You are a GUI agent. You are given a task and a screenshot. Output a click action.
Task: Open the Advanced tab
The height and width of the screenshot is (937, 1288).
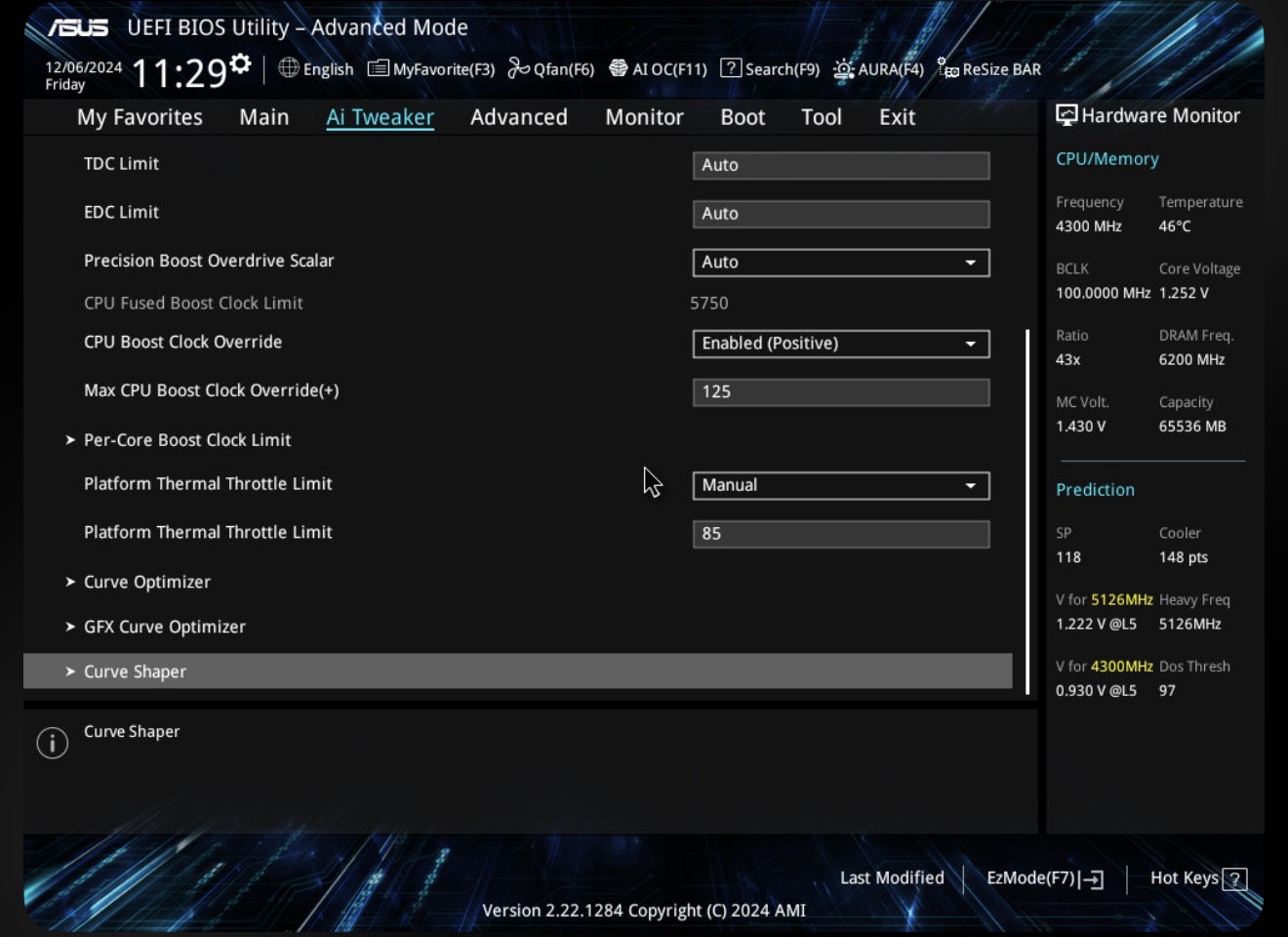pyautogui.click(x=519, y=117)
